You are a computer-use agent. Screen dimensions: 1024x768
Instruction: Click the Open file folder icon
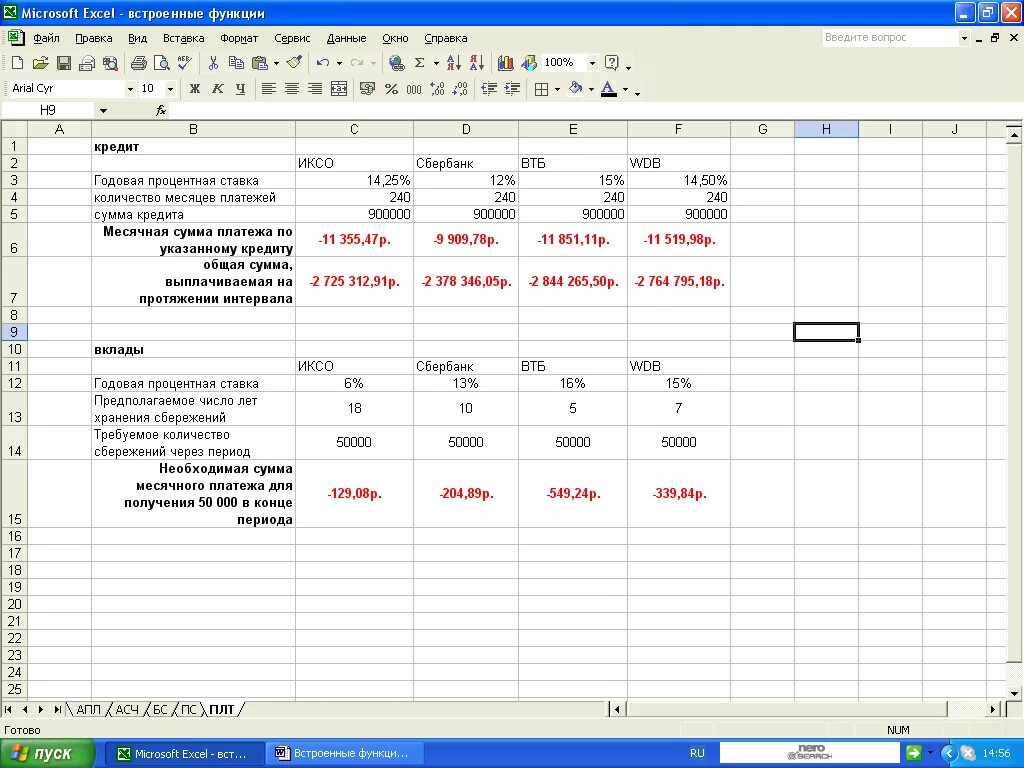[x=40, y=63]
